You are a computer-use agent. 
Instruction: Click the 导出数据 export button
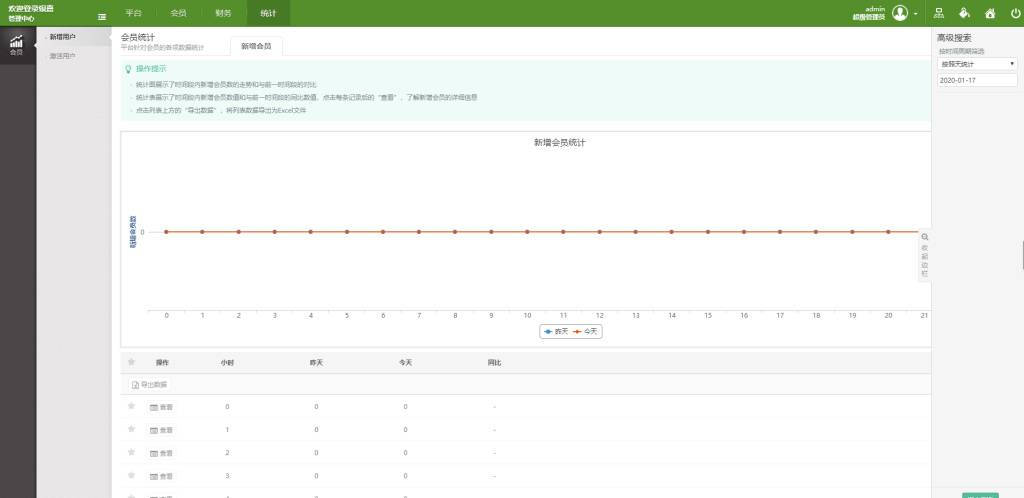pyautogui.click(x=150, y=384)
